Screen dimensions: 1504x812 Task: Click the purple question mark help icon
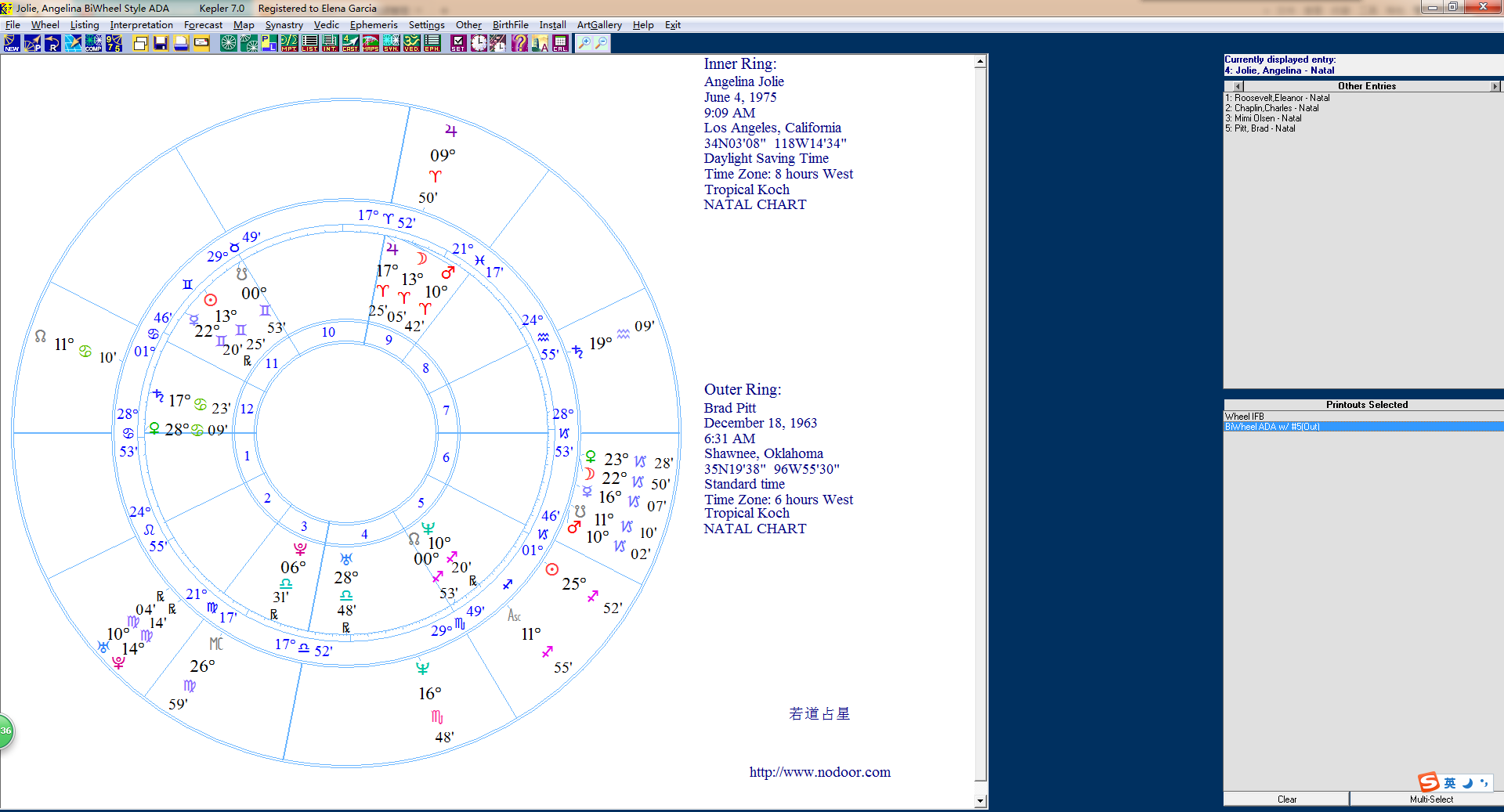pos(519,43)
